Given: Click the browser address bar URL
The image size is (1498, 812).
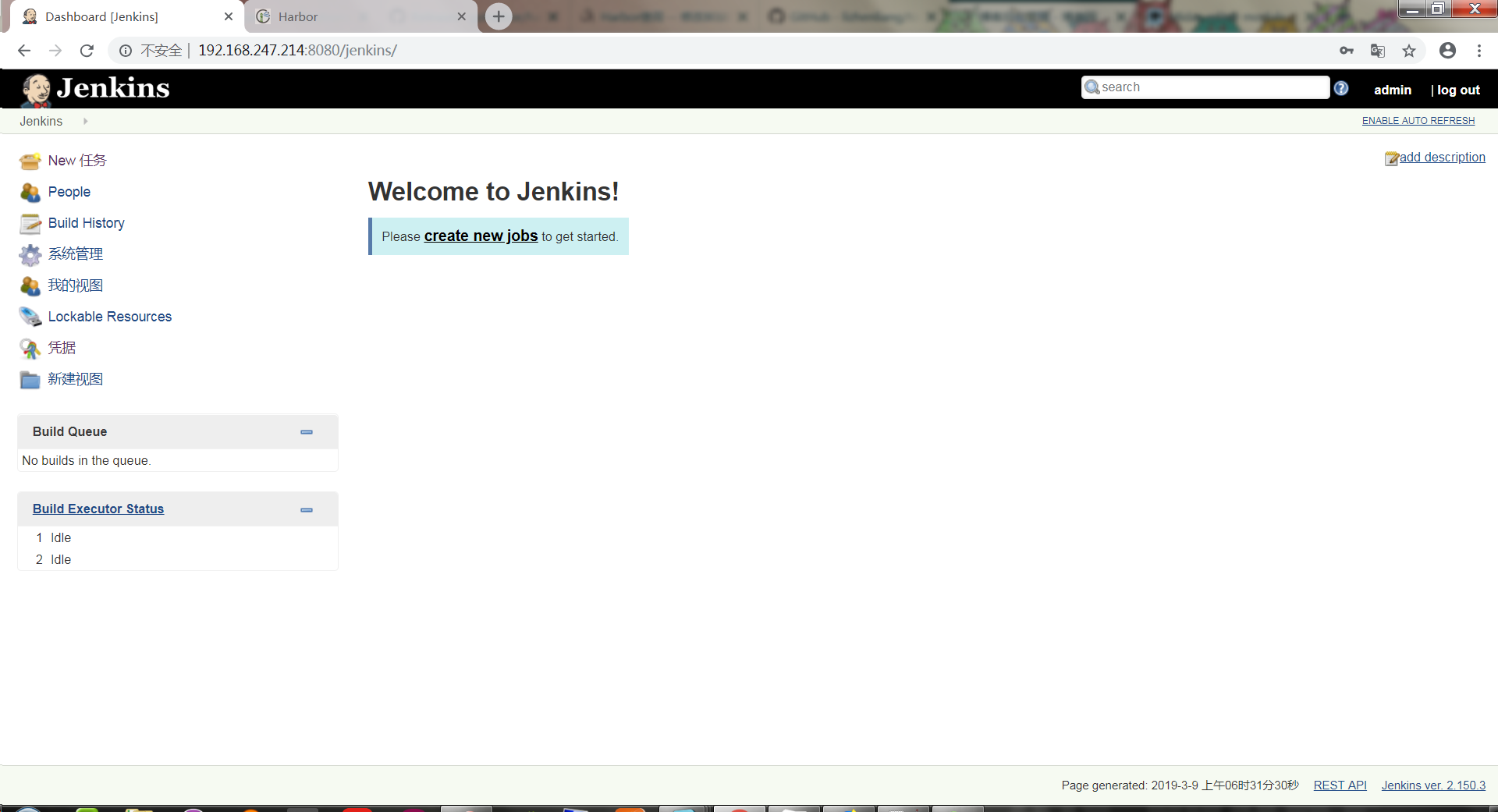Looking at the screenshot, I should tap(297, 51).
